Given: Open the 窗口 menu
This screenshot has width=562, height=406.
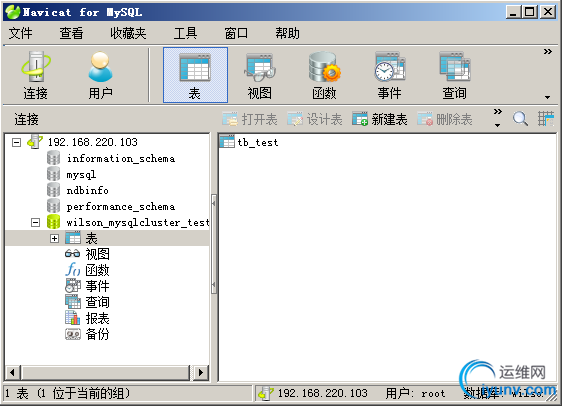Looking at the screenshot, I should [x=236, y=33].
